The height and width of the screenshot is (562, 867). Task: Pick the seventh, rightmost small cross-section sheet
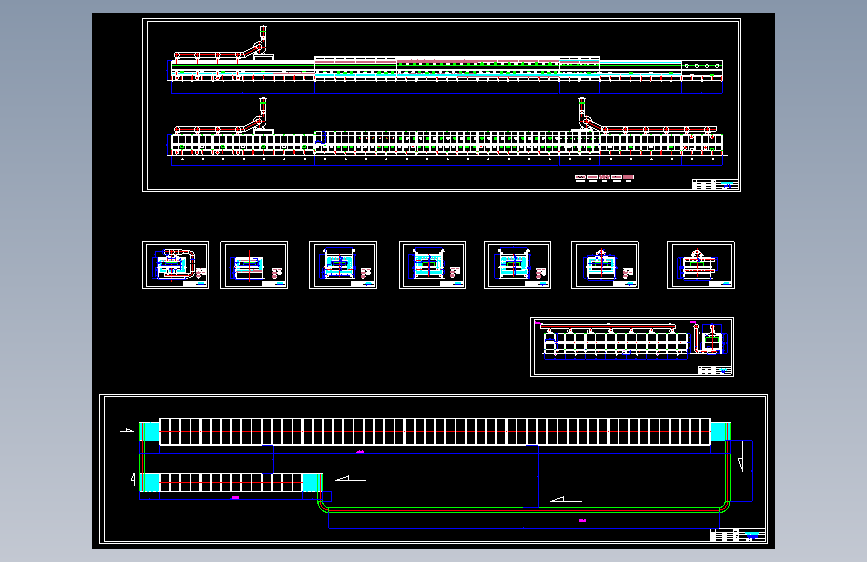(x=701, y=265)
